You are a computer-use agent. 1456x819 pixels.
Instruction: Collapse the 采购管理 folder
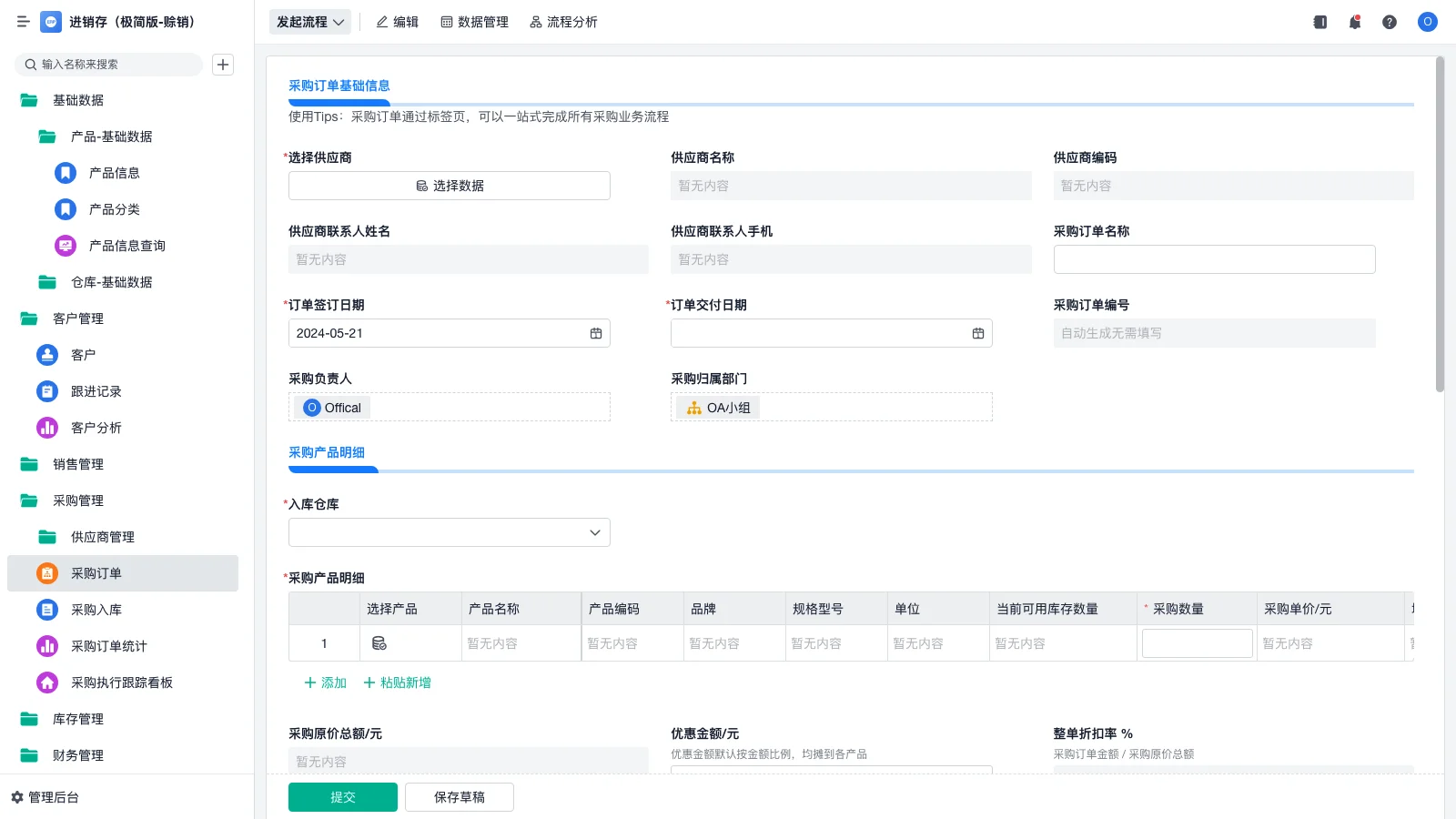(x=29, y=500)
